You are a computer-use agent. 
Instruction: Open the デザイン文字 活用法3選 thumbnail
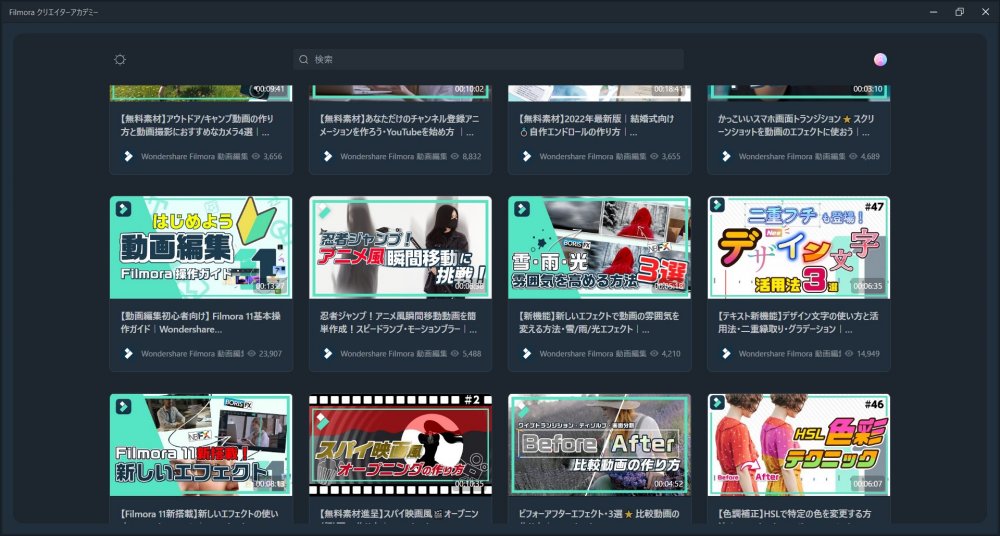[798, 248]
